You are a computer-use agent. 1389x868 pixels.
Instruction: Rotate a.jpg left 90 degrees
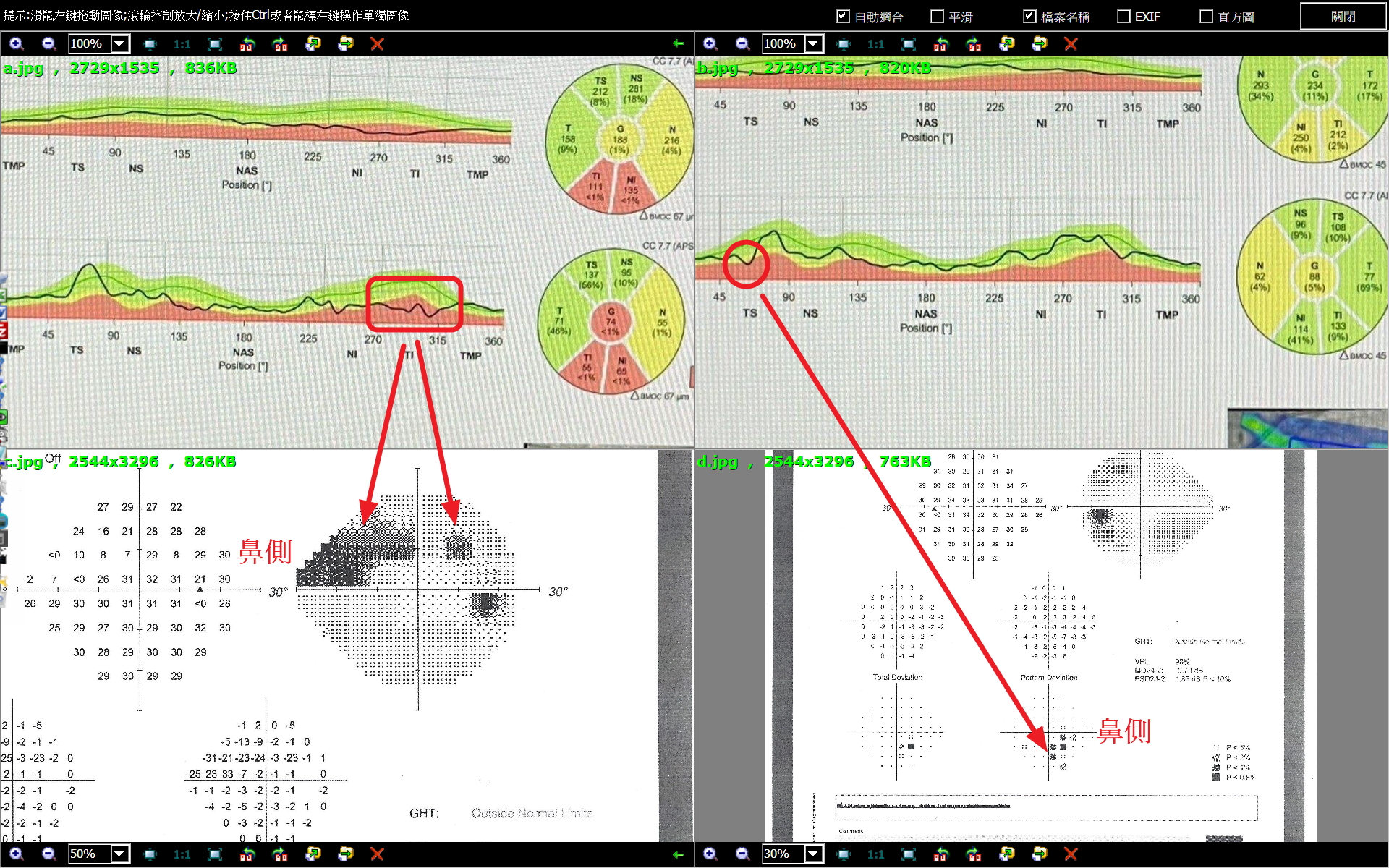click(x=247, y=44)
